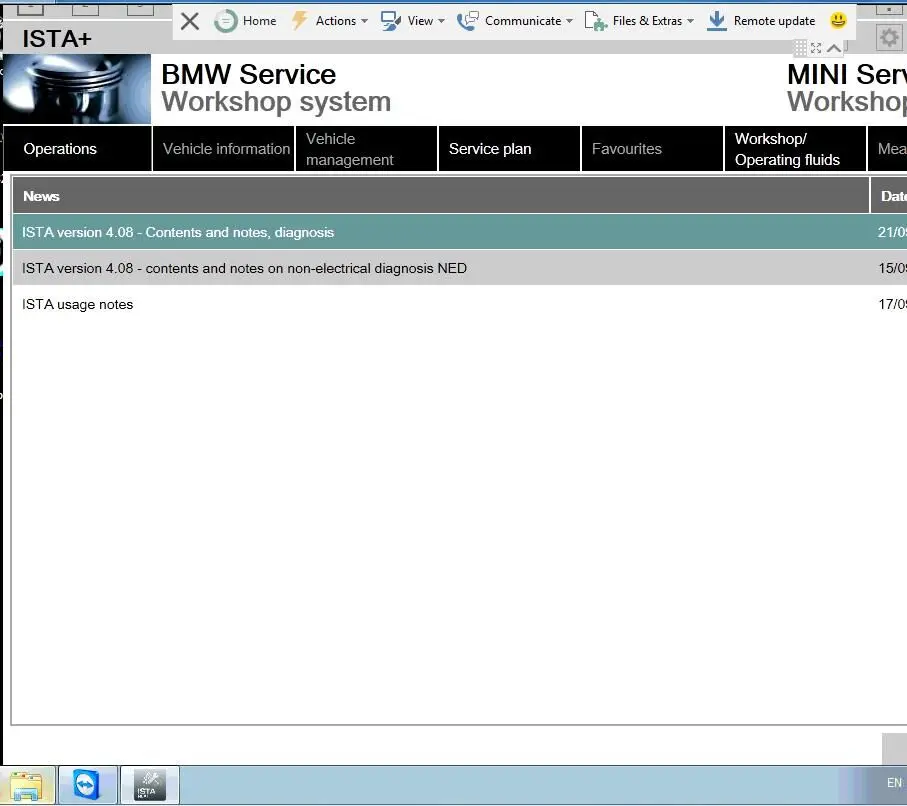The width and height of the screenshot is (907, 806).
Task: Click the View menu label
Action: tap(420, 21)
